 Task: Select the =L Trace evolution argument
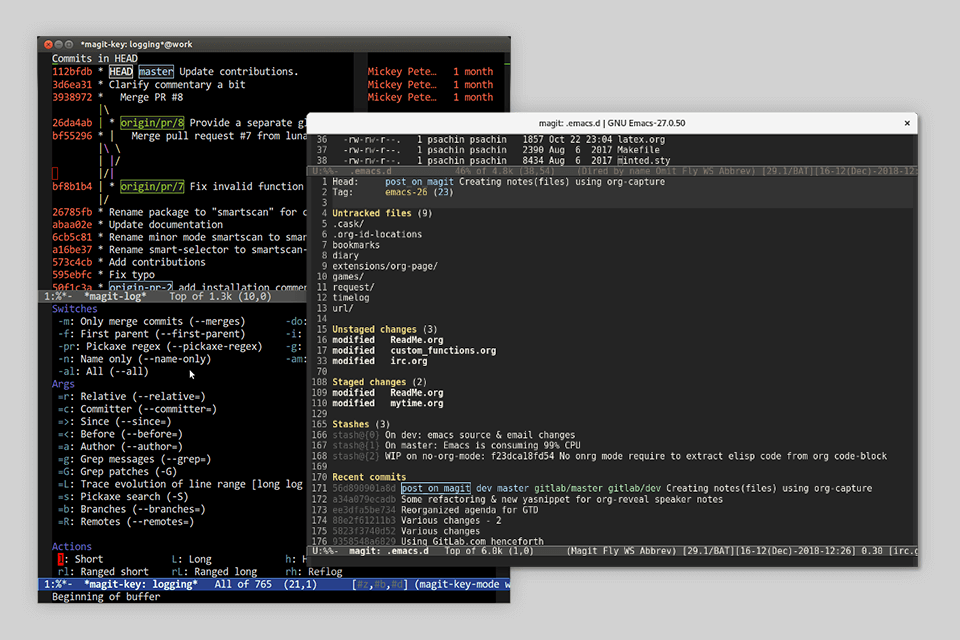coord(180,484)
